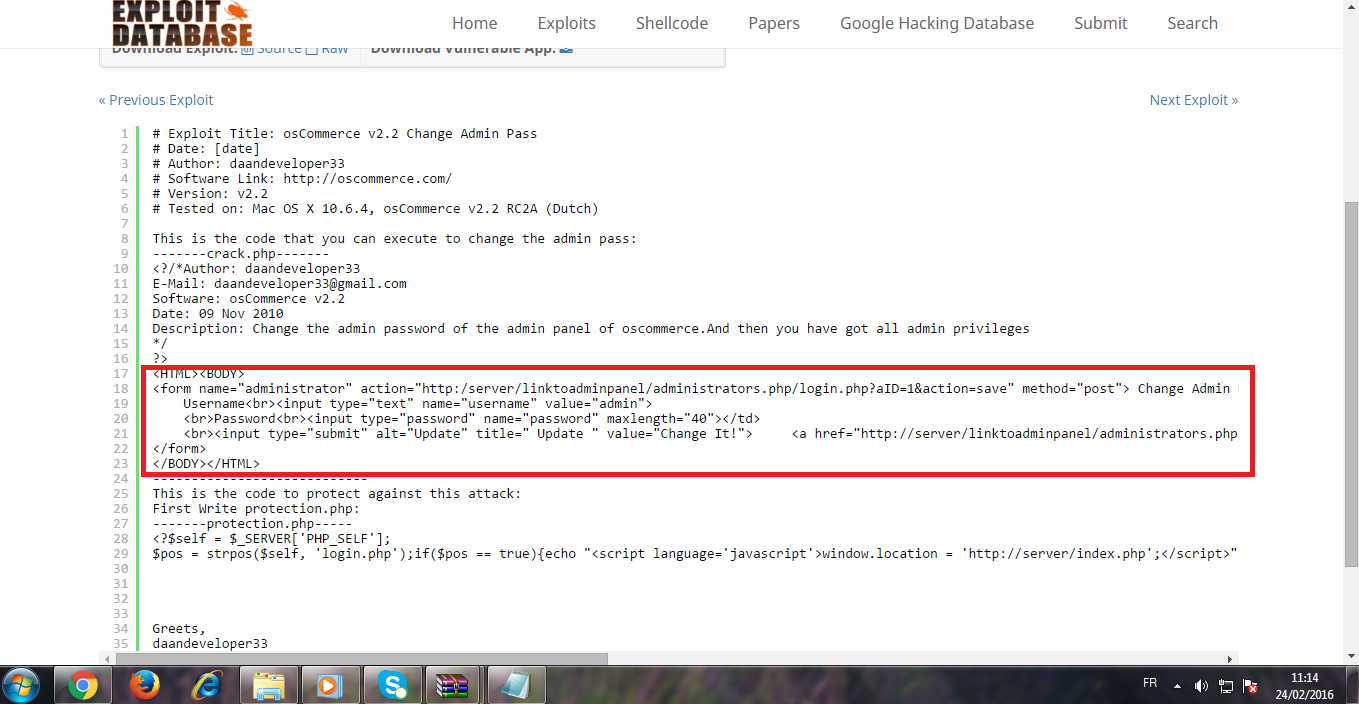1359x704 pixels.
Task: Select Papers in the navigation bar
Action: [x=774, y=23]
